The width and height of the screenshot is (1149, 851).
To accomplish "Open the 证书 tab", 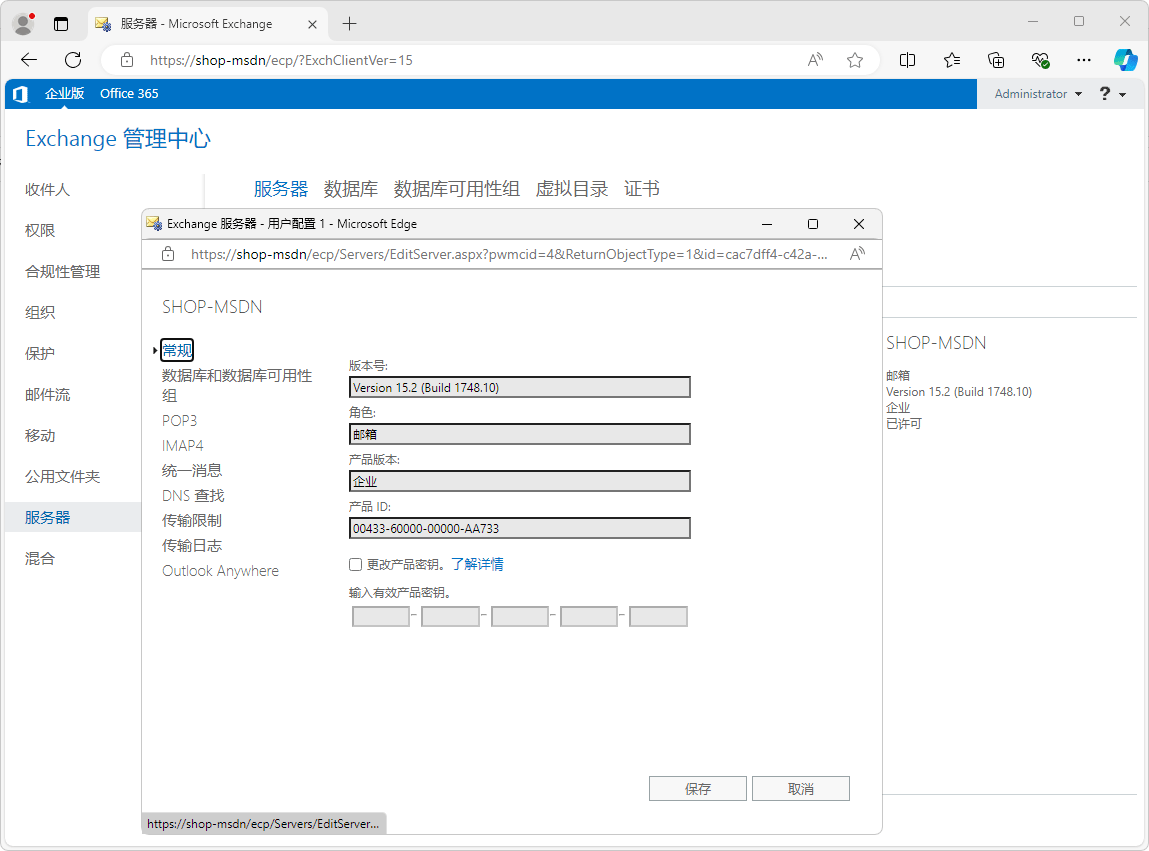I will [x=642, y=189].
